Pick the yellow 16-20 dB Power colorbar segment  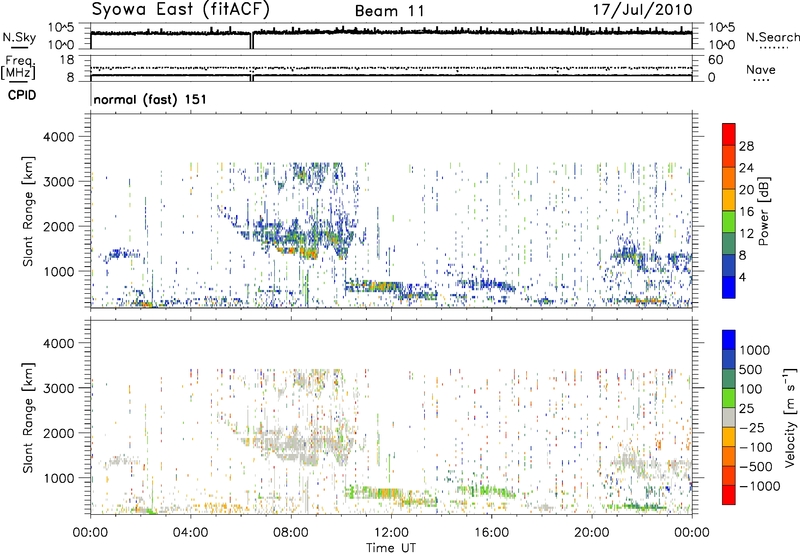point(729,199)
